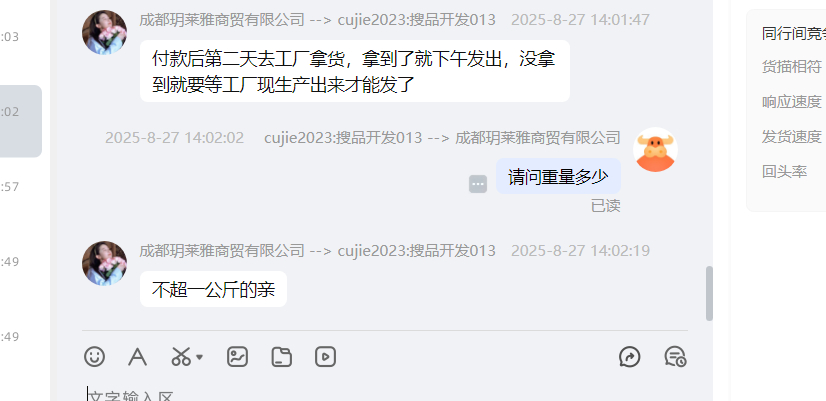Open seller avatar above 不超一公斤的亲
Screen dimensions: 826x401
(x=104, y=263)
